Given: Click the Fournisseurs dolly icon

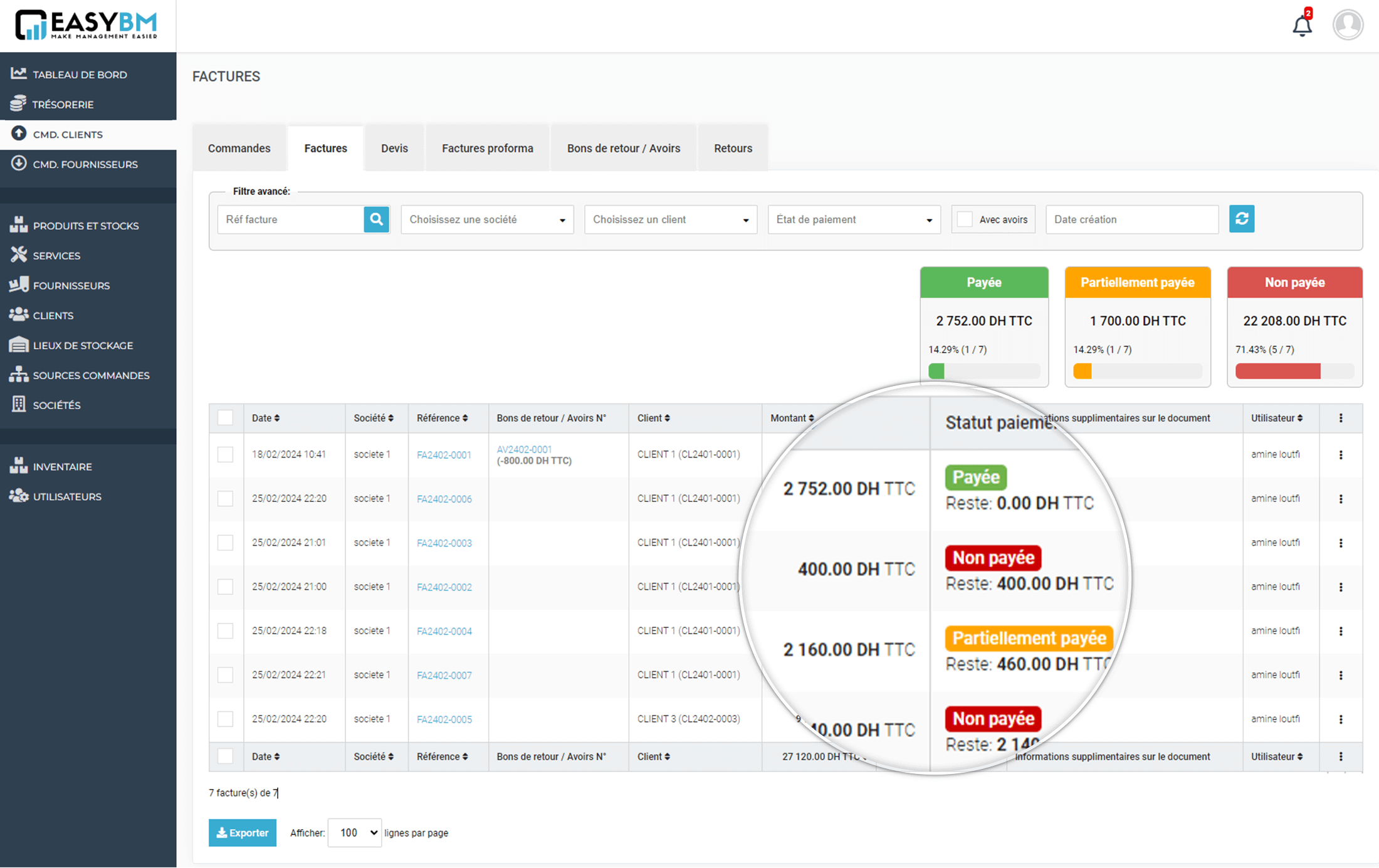Looking at the screenshot, I should click(x=19, y=285).
